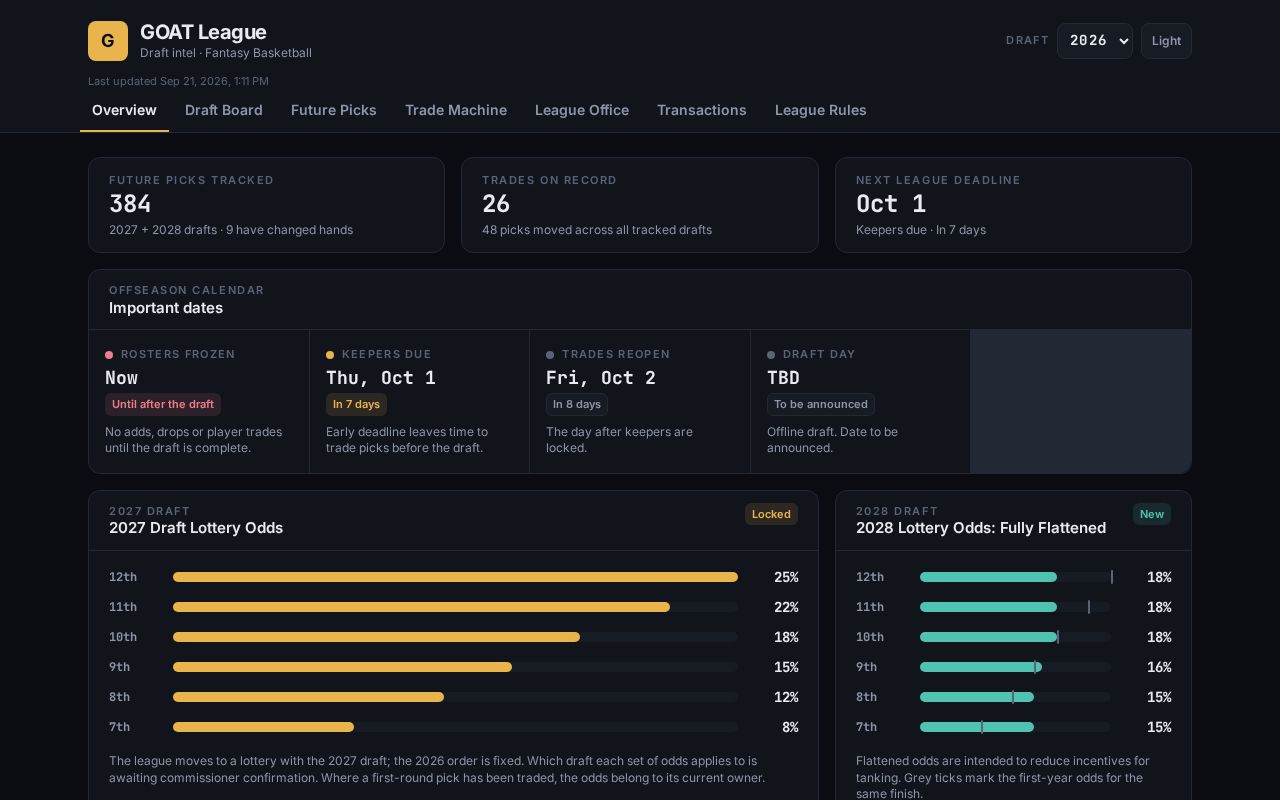Screen dimensions: 1280x800
Task: Click the "To be announced" badge
Action: pos(821,404)
